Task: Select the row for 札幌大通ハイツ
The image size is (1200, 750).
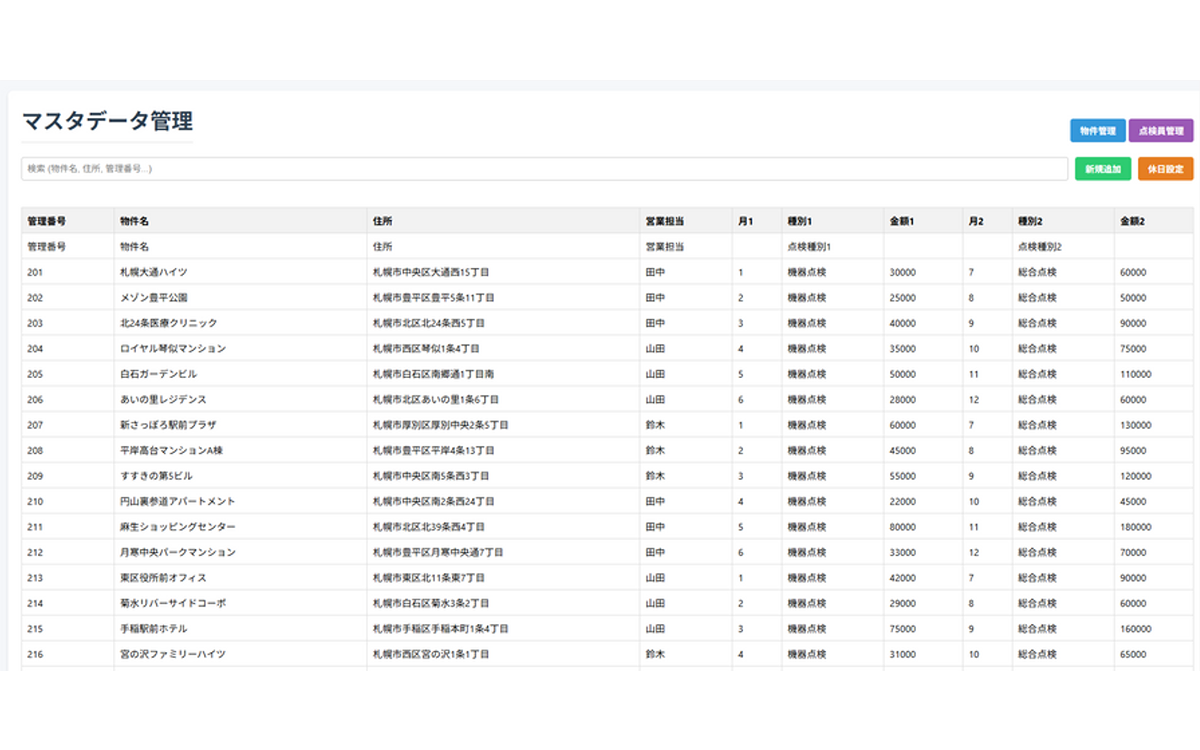Action: click(x=153, y=272)
